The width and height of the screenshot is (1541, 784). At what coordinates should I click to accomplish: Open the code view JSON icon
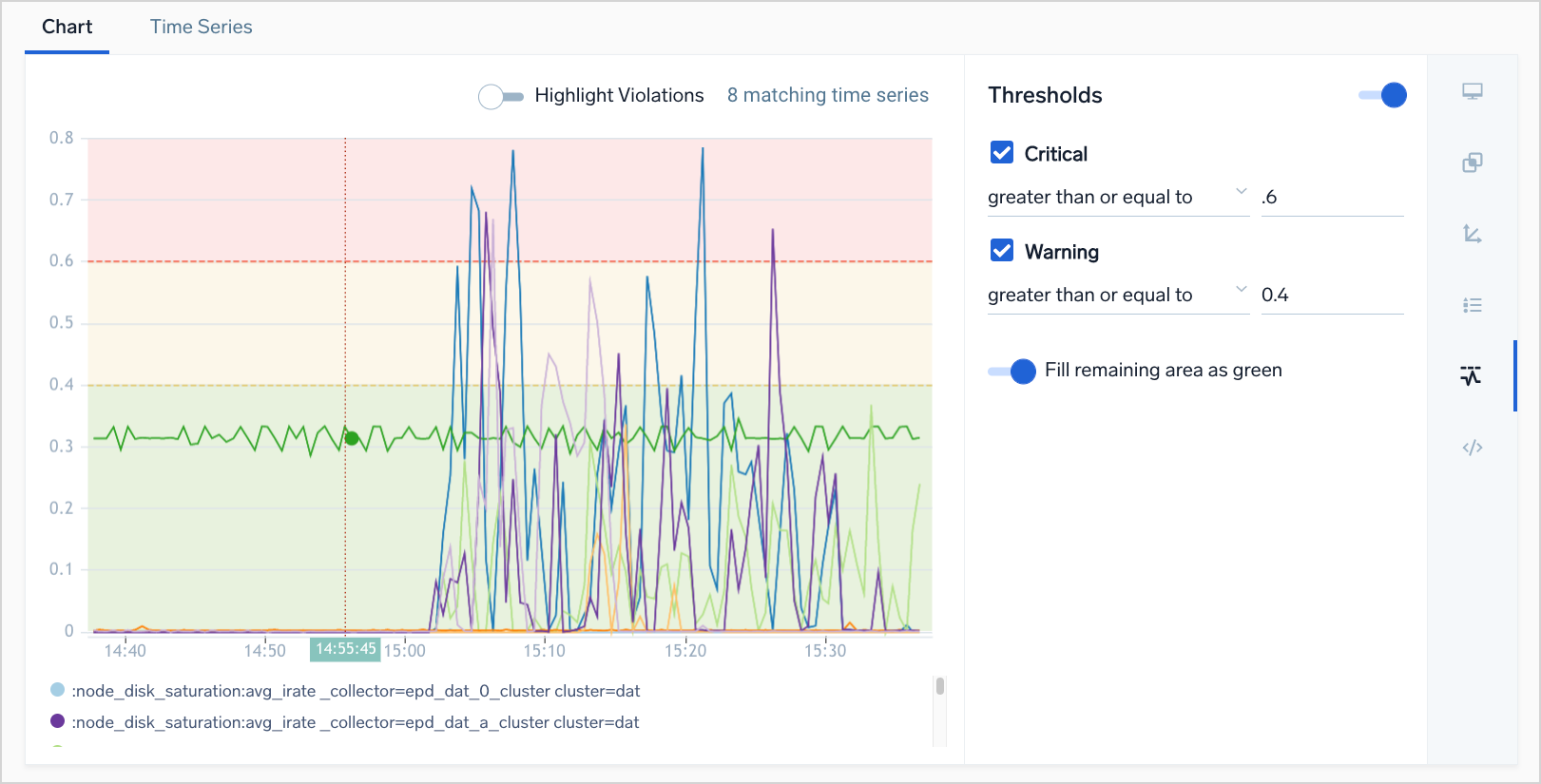coord(1472,448)
